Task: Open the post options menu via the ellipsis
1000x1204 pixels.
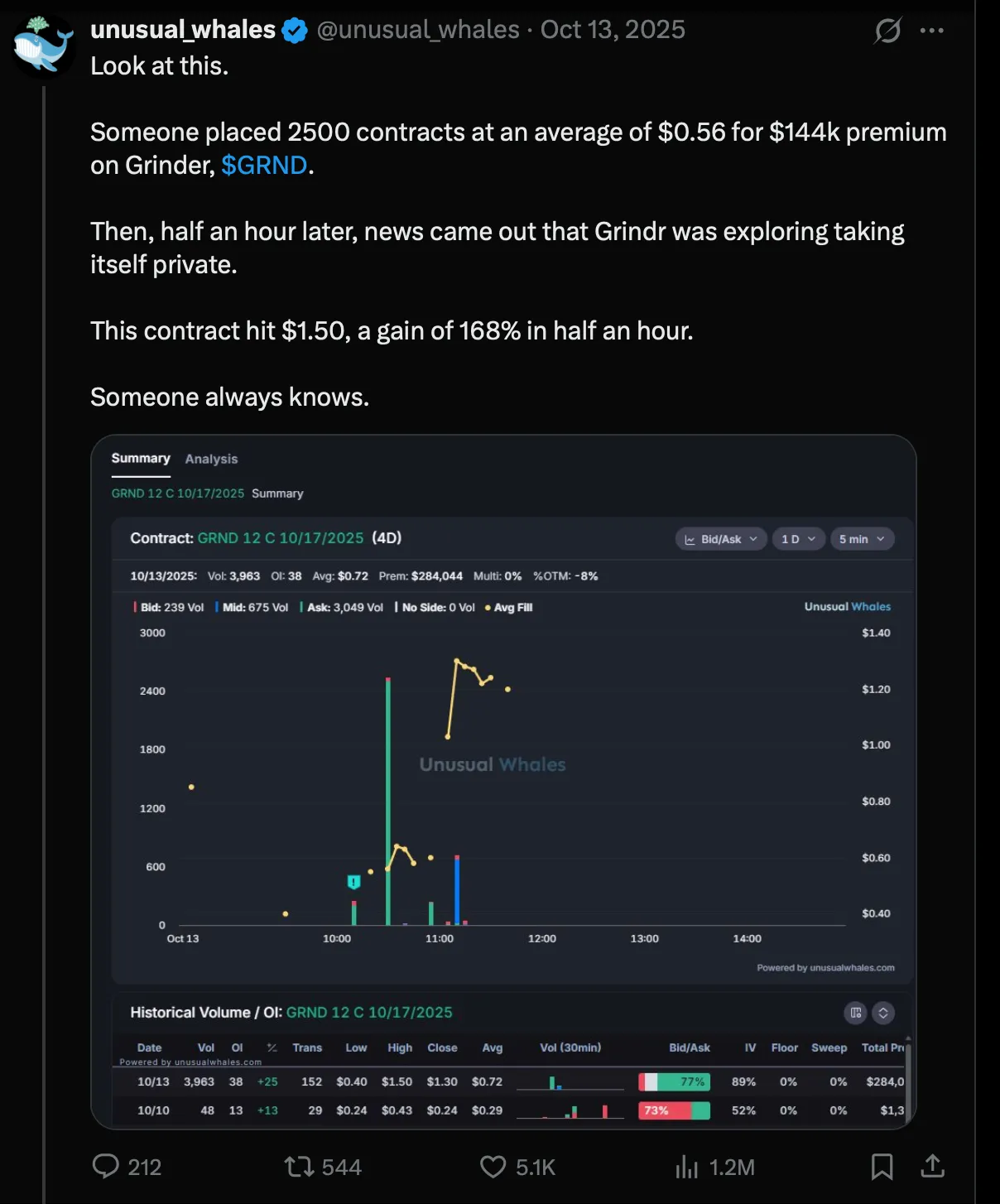Action: tap(932, 29)
